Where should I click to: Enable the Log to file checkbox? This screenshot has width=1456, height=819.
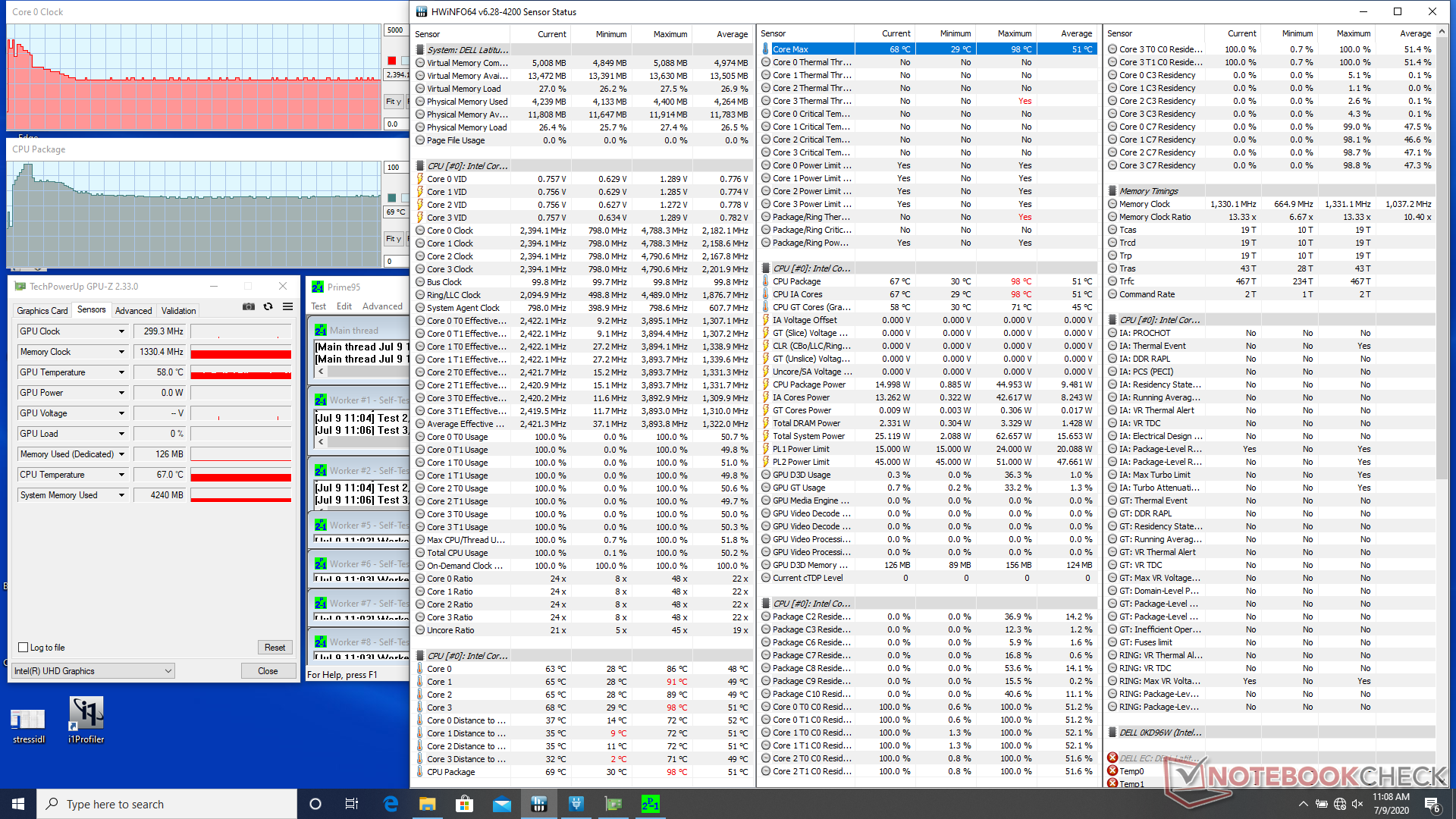[24, 648]
